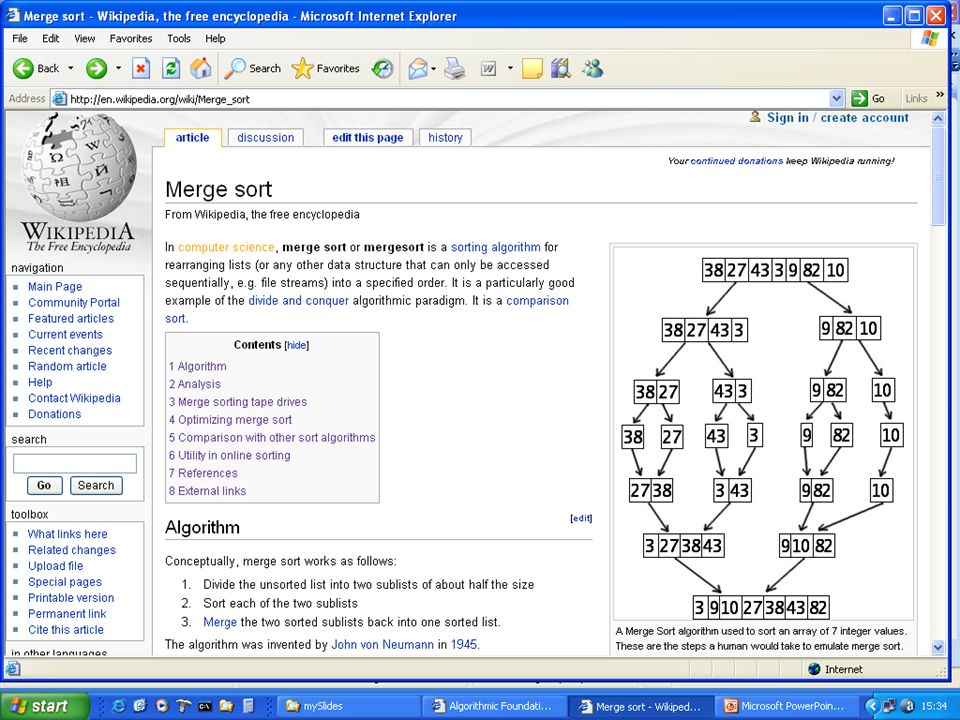Go to the Home page icon
The width and height of the screenshot is (960, 720).
click(x=201, y=68)
